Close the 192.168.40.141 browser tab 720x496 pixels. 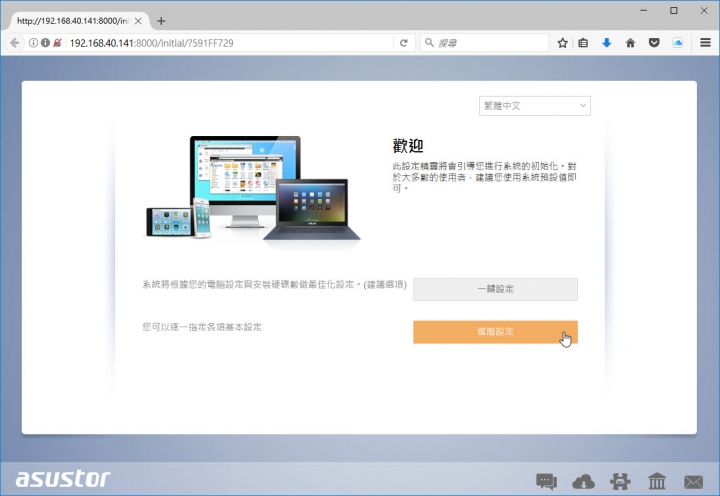138,21
